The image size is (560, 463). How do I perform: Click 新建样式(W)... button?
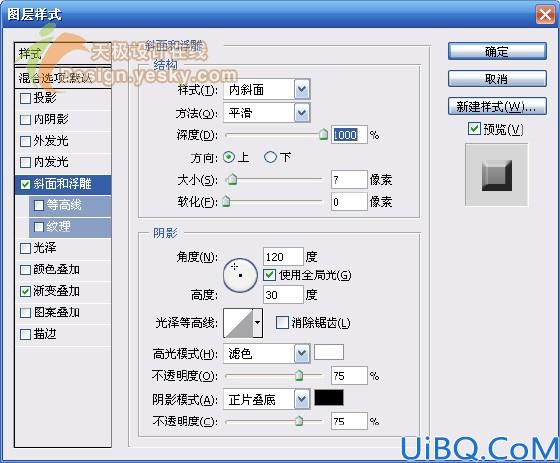coord(497,106)
